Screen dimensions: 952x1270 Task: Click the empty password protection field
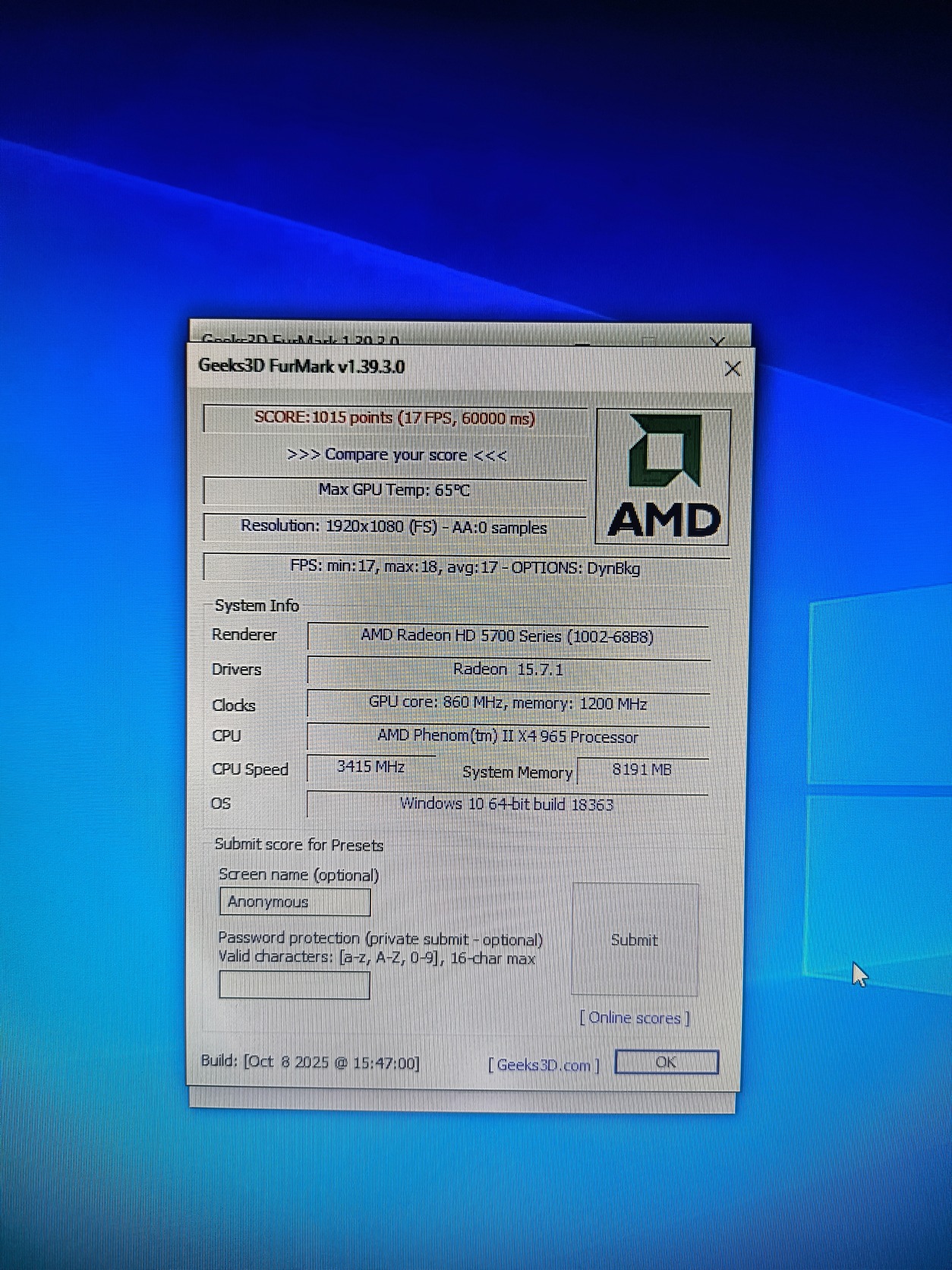[x=295, y=985]
